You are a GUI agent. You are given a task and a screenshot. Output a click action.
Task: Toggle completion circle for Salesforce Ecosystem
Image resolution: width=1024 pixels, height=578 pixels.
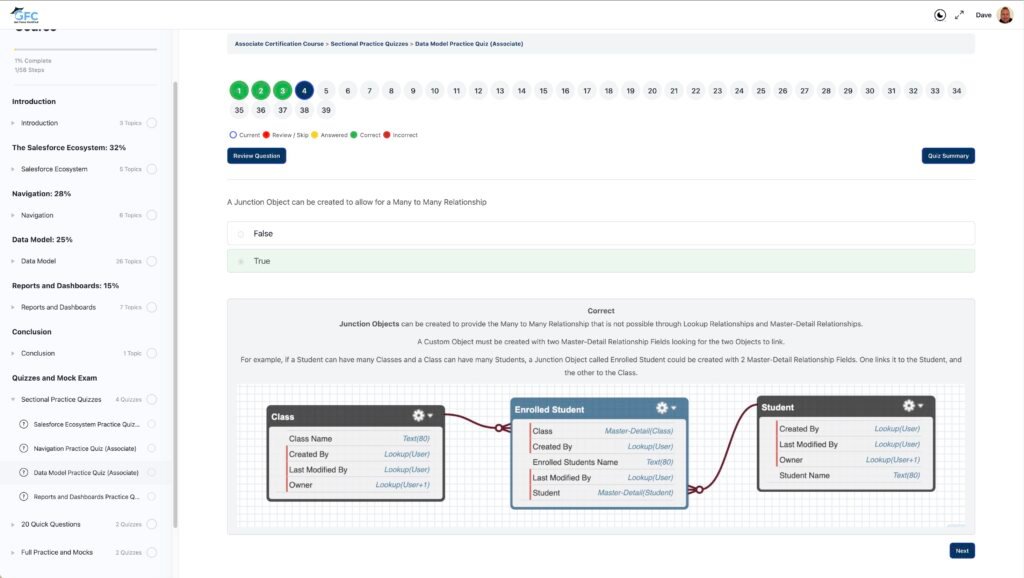click(x=152, y=169)
